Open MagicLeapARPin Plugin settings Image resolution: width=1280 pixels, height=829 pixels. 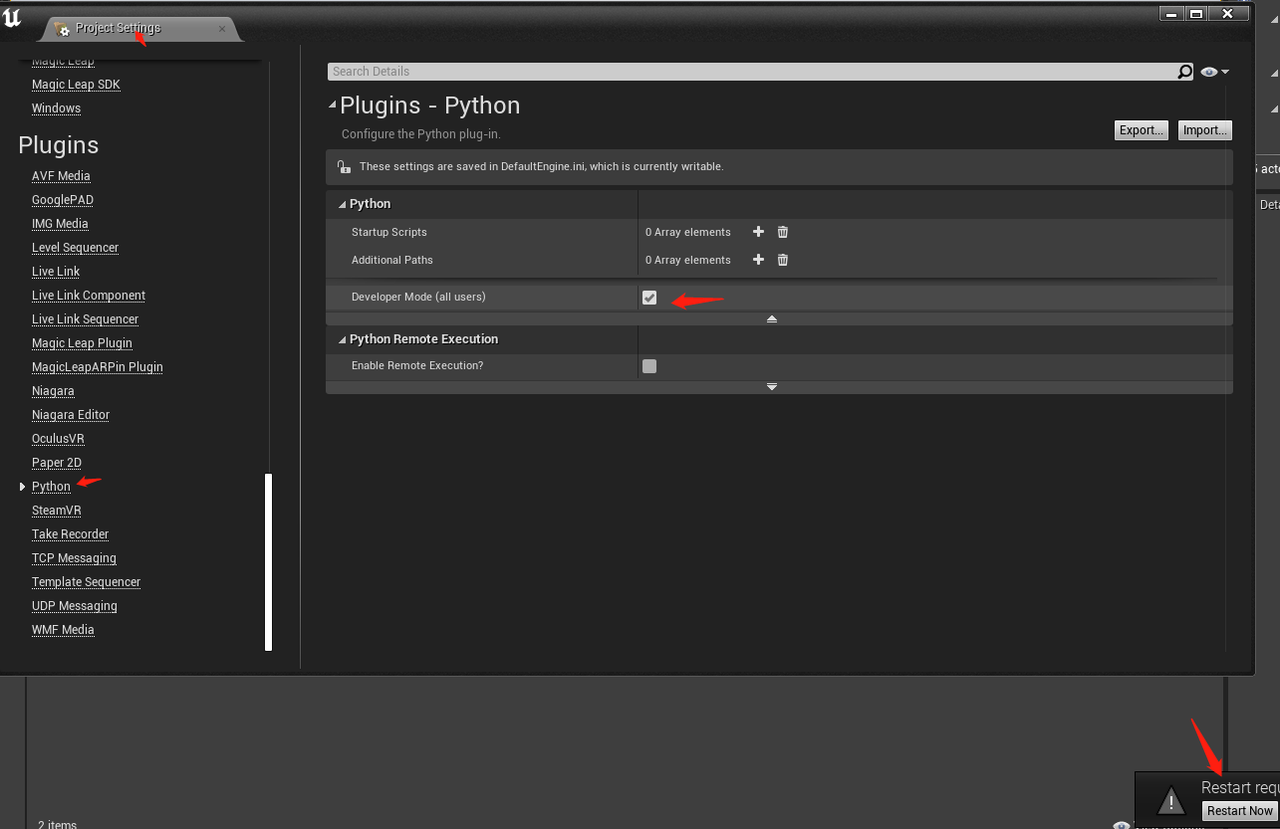(97, 367)
